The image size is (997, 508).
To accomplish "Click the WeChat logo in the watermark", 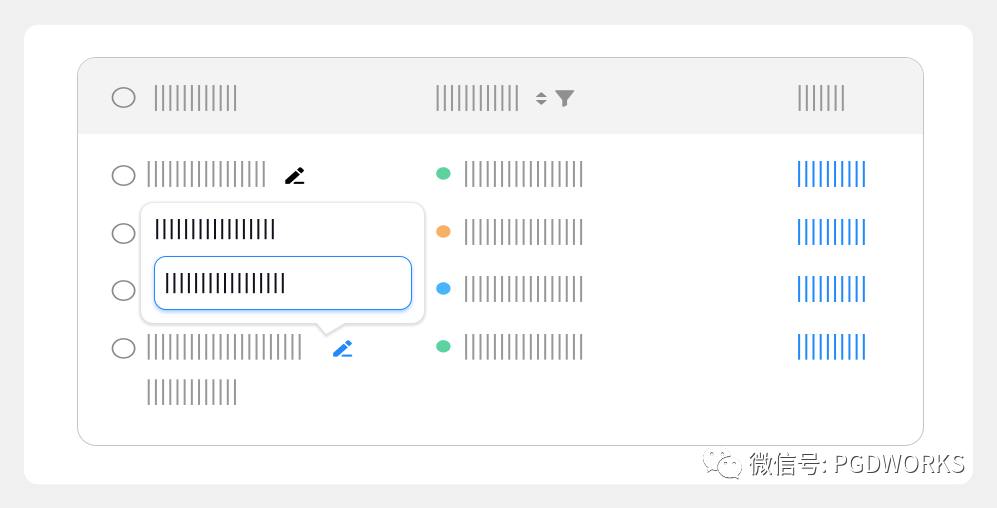I will click(721, 464).
